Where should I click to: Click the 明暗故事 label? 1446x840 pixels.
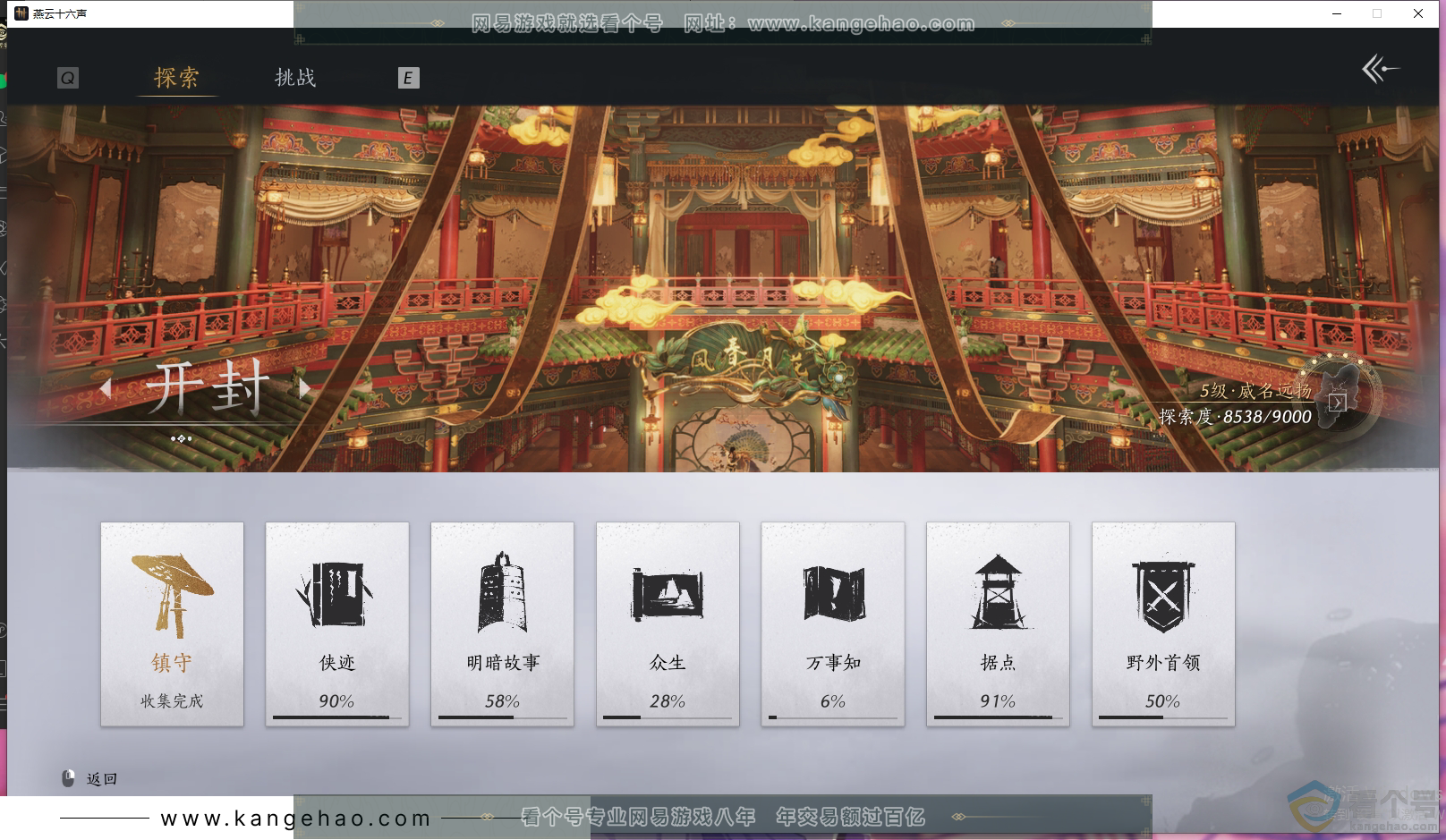(503, 663)
